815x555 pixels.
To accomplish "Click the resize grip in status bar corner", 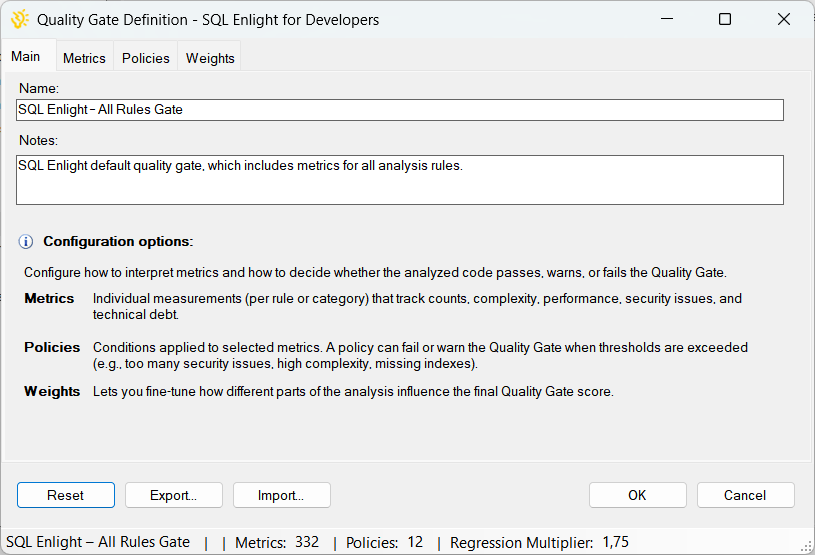I will 806,546.
